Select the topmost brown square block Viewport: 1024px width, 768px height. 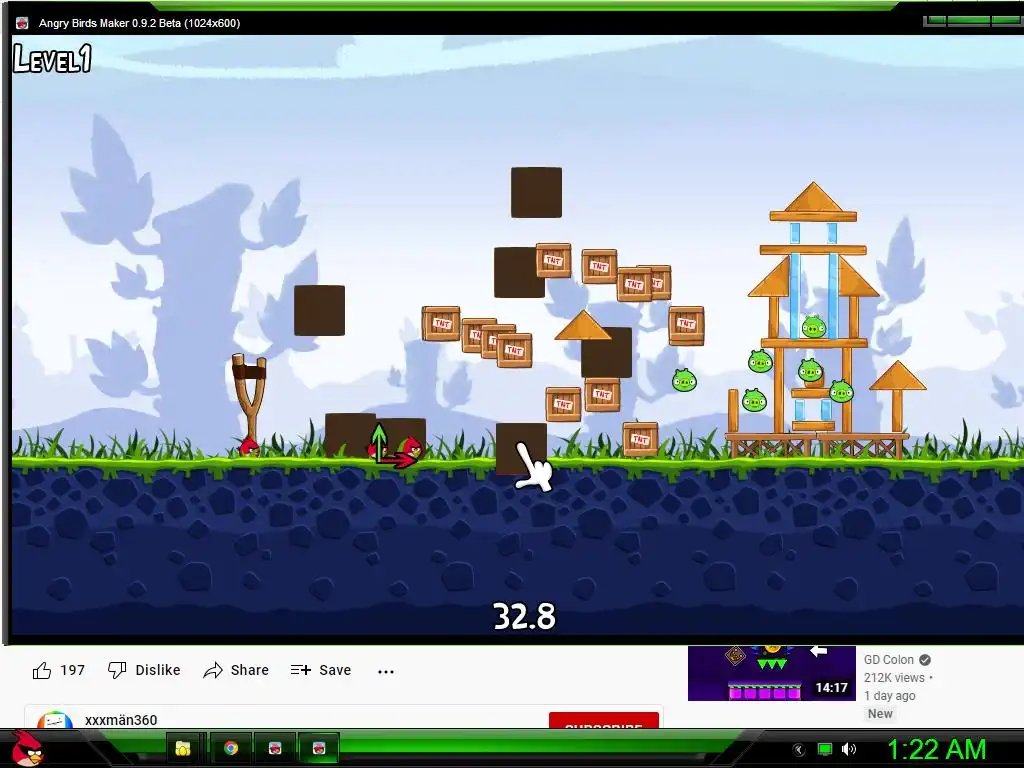[x=536, y=192]
